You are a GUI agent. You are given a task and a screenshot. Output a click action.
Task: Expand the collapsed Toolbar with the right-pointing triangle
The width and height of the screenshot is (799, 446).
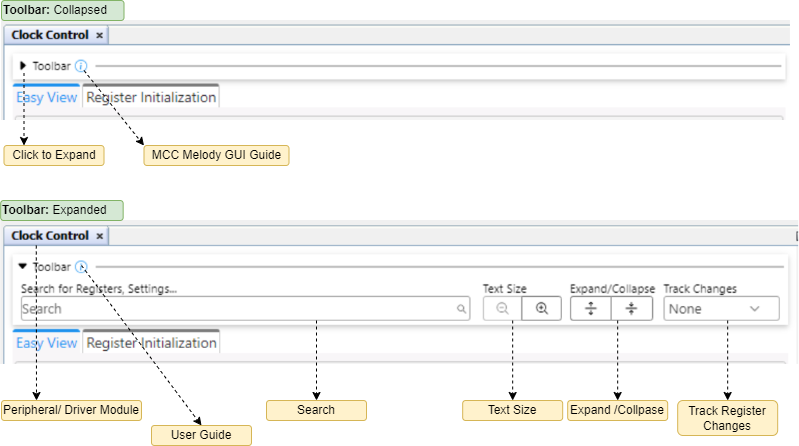[x=23, y=66]
